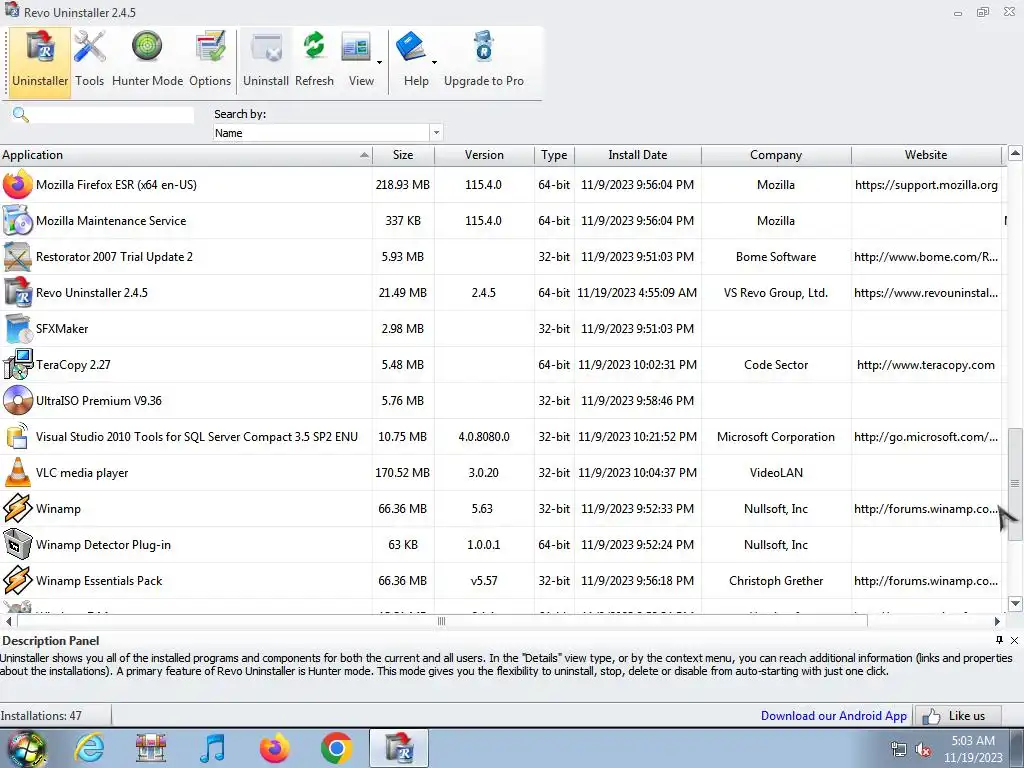1024x768 pixels.
Task: Click the Revo Uninstaller taskbar button
Action: pos(399,748)
